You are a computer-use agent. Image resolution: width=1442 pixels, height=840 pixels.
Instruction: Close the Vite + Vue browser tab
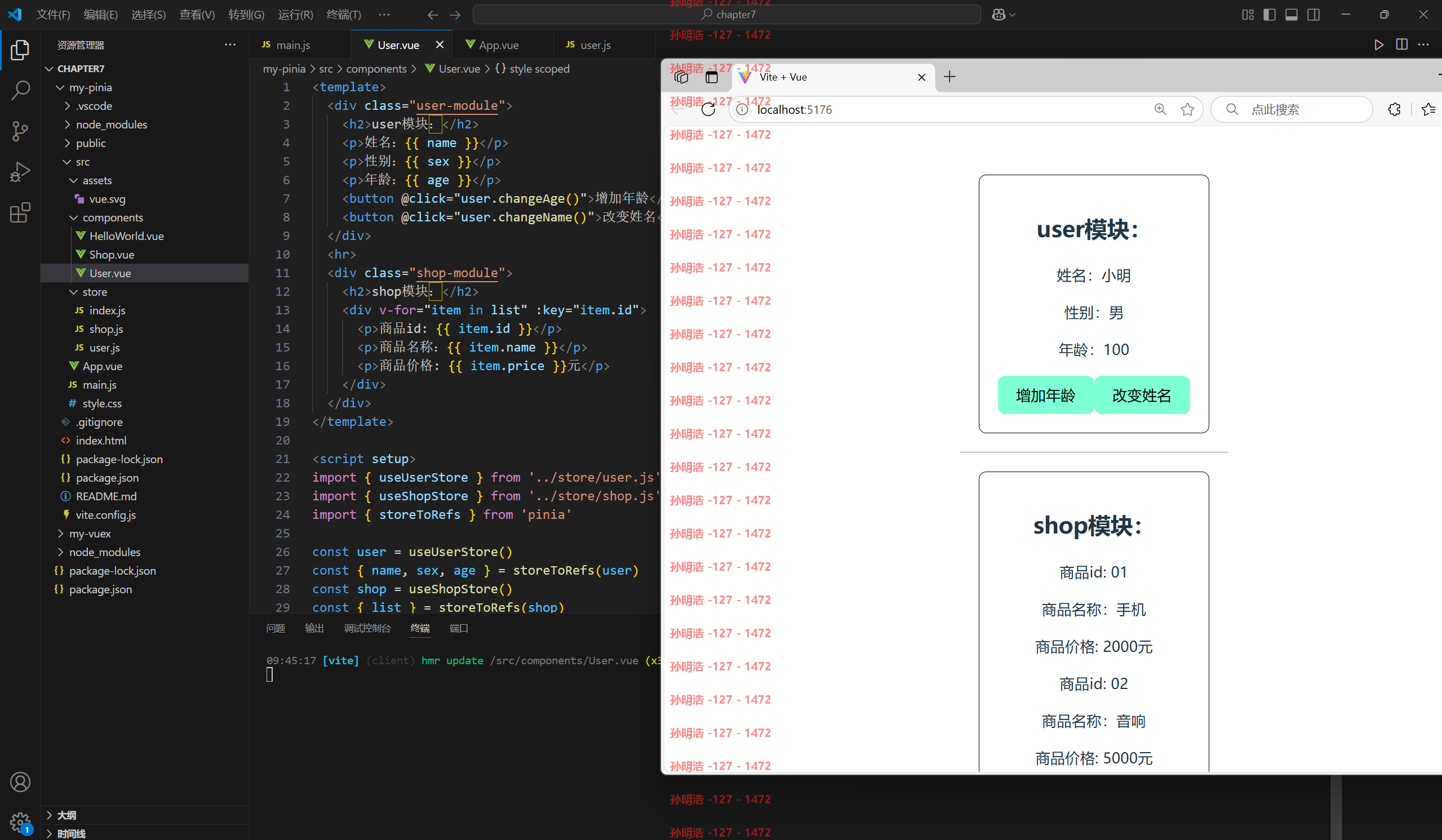click(921, 77)
